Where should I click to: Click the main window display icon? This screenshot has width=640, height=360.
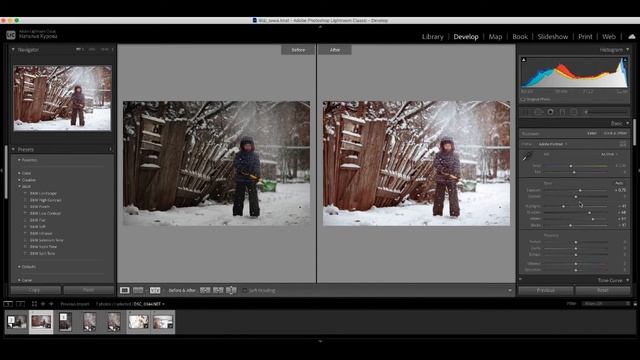coord(8,304)
